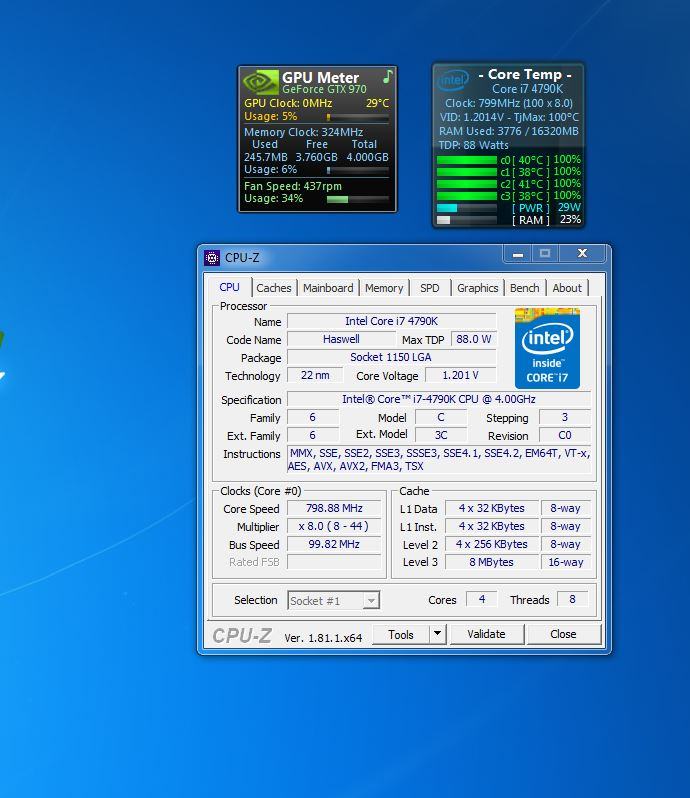Click the Code Name value Haswell
The width and height of the screenshot is (690, 798).
pos(341,339)
